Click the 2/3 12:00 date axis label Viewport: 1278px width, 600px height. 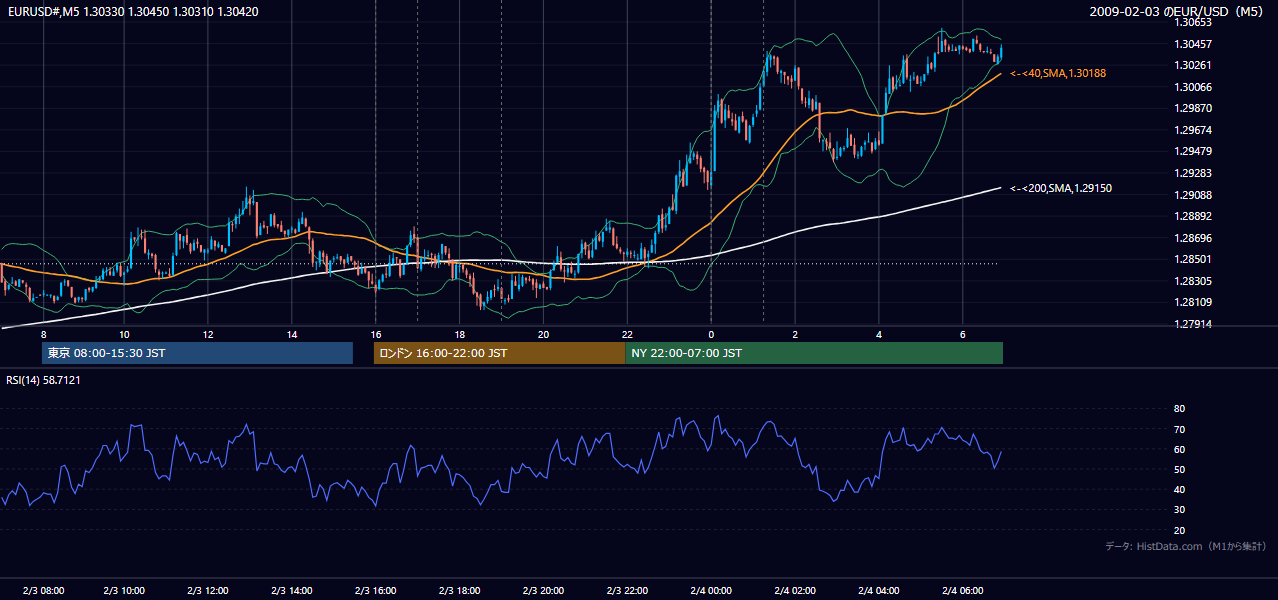(208, 591)
